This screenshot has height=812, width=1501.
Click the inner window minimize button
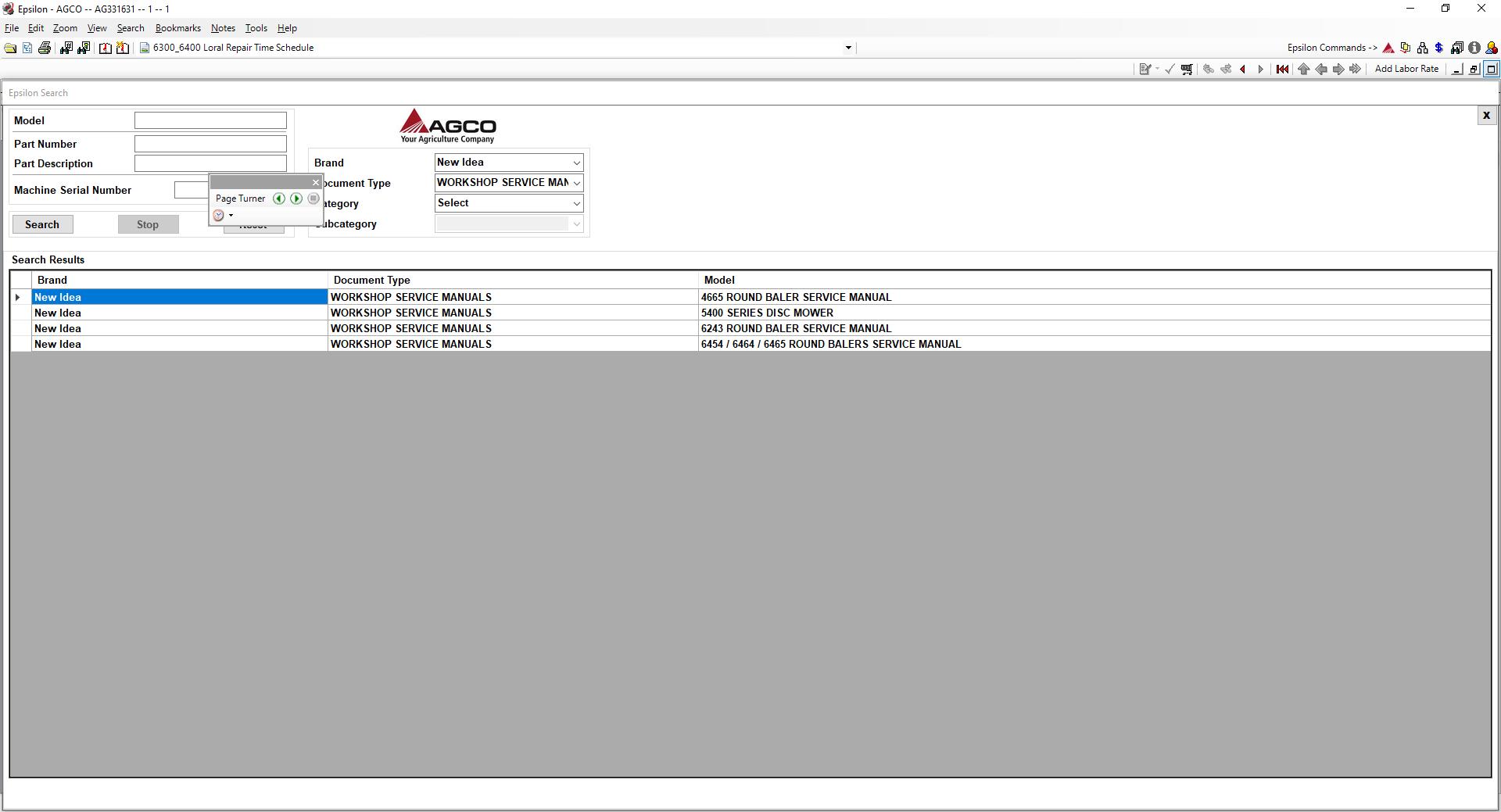pyautogui.click(x=1456, y=70)
